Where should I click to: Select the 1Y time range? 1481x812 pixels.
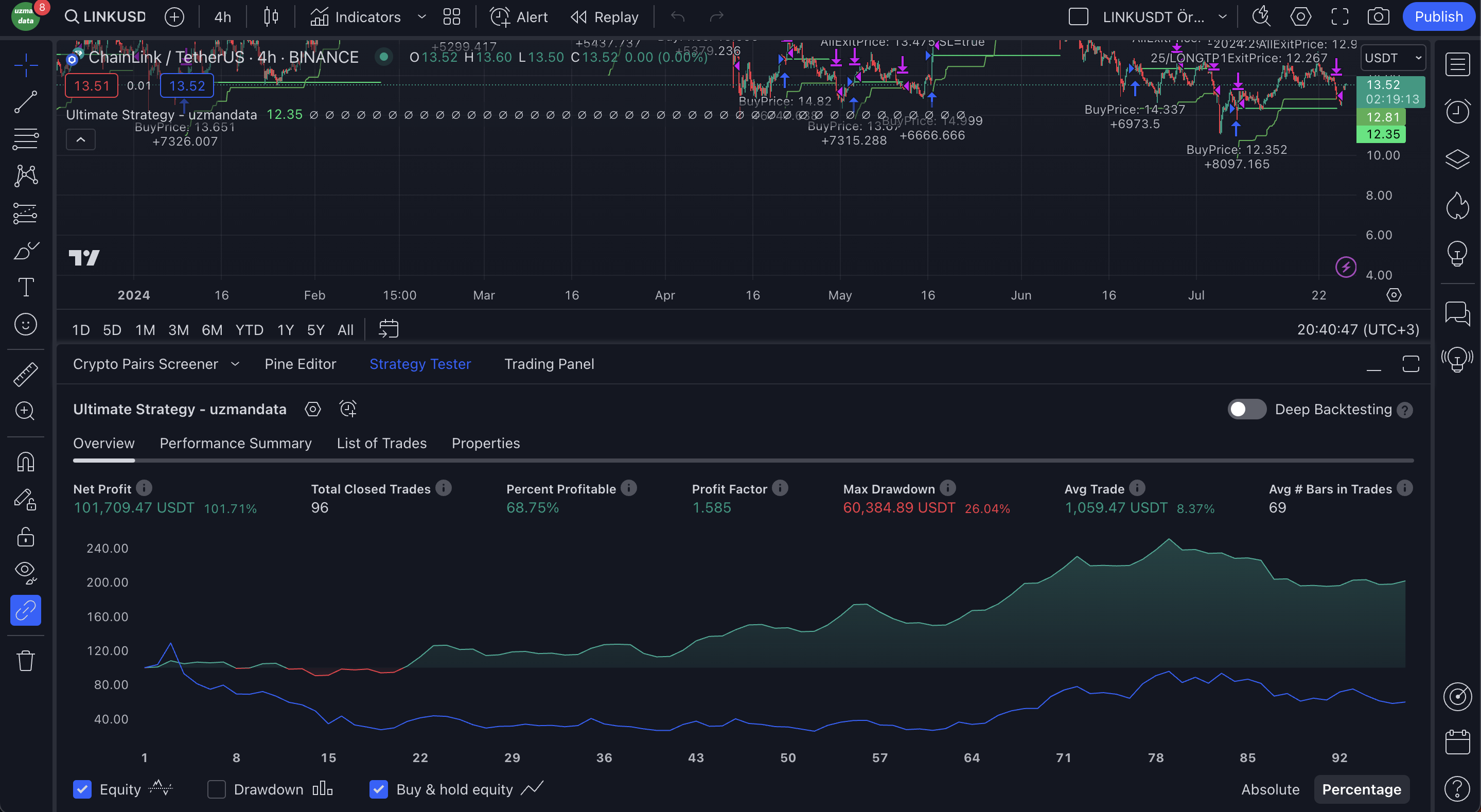[285, 329]
